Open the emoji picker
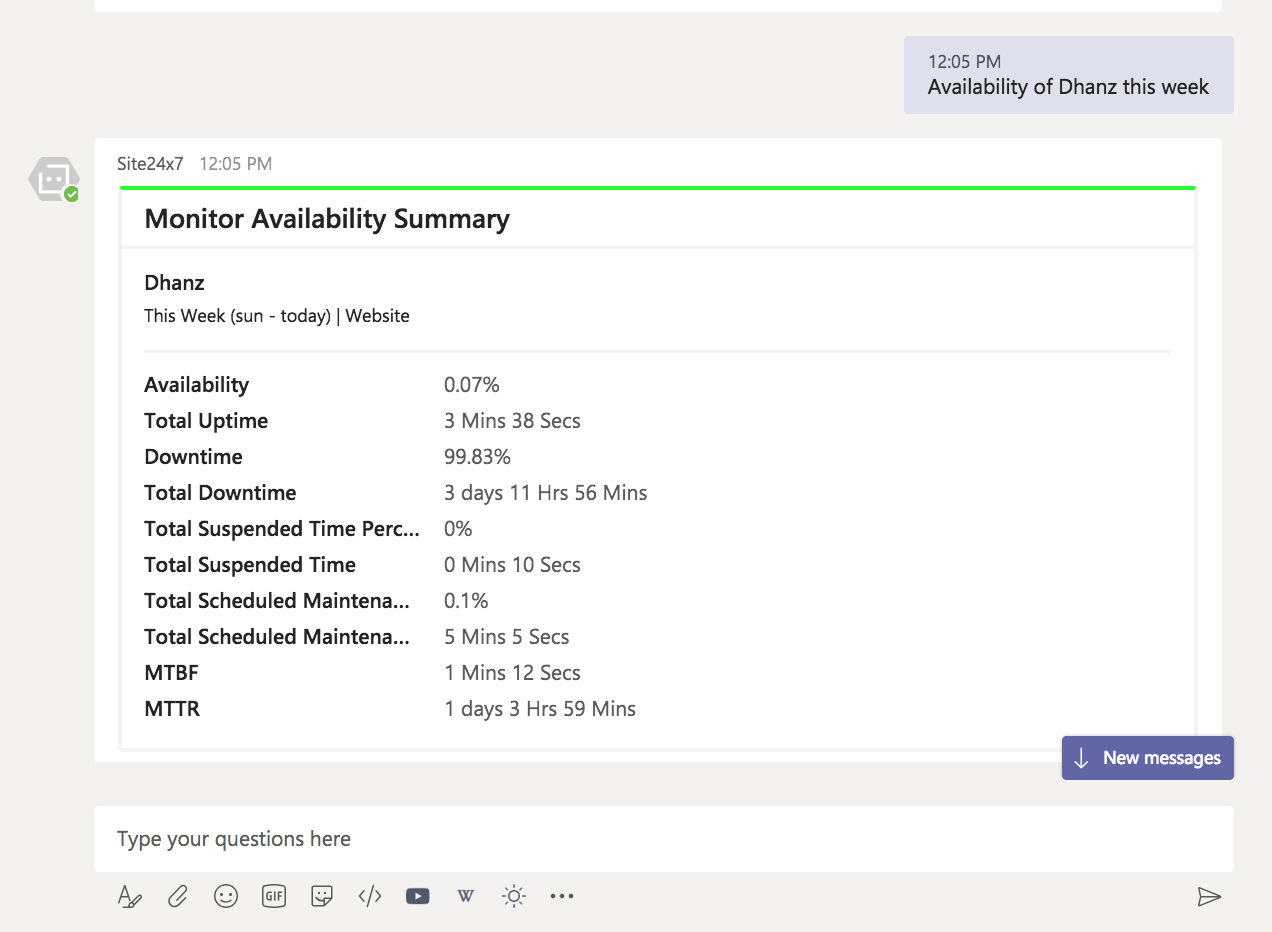 (226, 896)
